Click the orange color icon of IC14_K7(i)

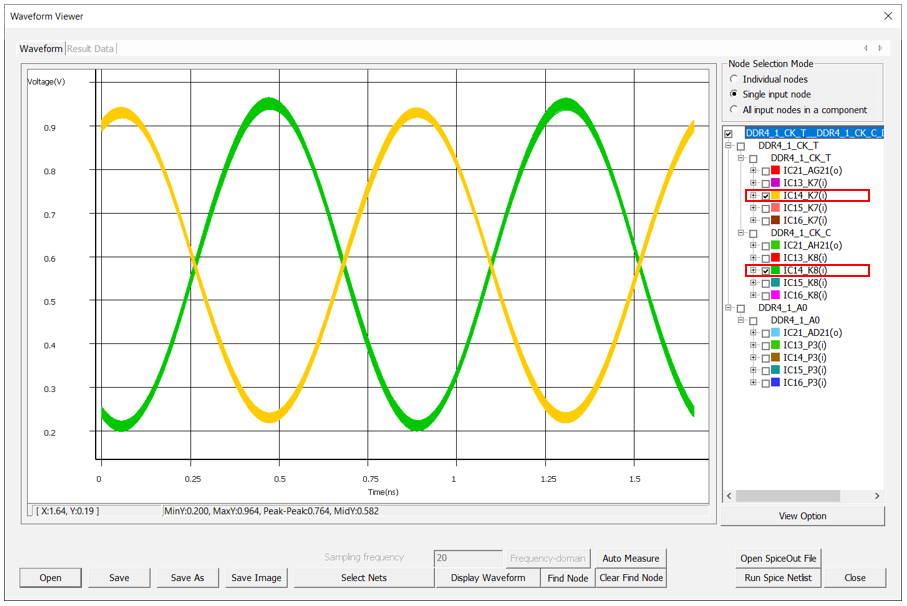[776, 196]
